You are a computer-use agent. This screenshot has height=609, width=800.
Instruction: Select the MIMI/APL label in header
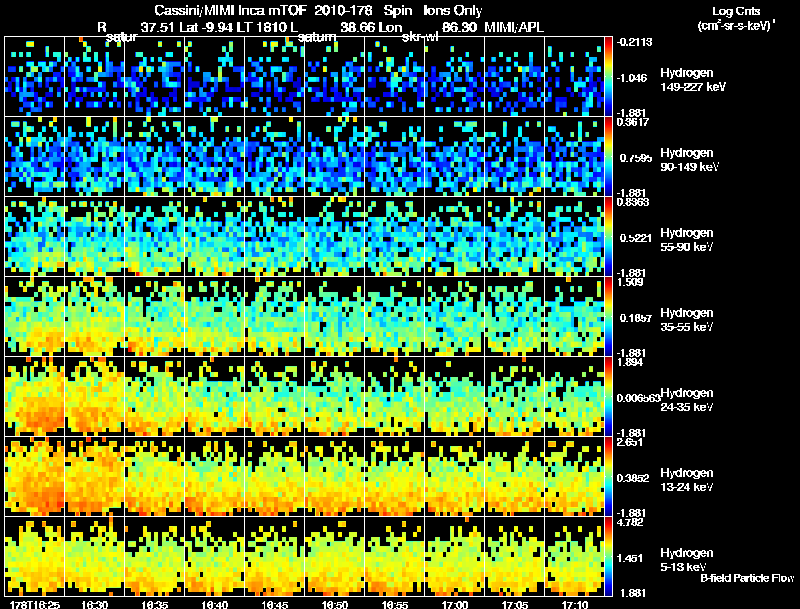(x=514, y=27)
